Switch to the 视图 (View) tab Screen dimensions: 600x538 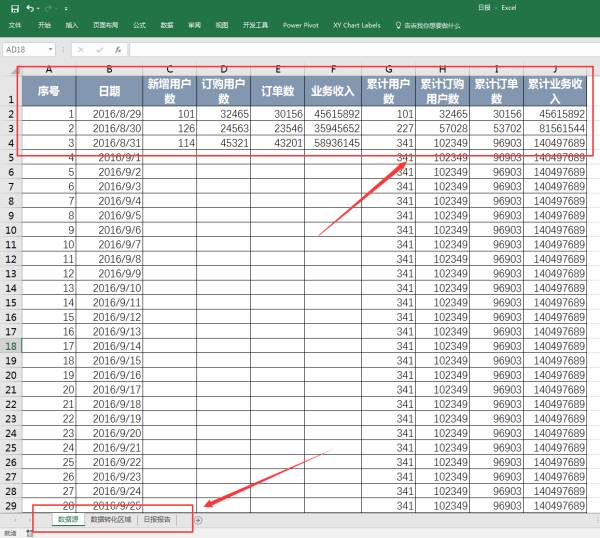222,25
